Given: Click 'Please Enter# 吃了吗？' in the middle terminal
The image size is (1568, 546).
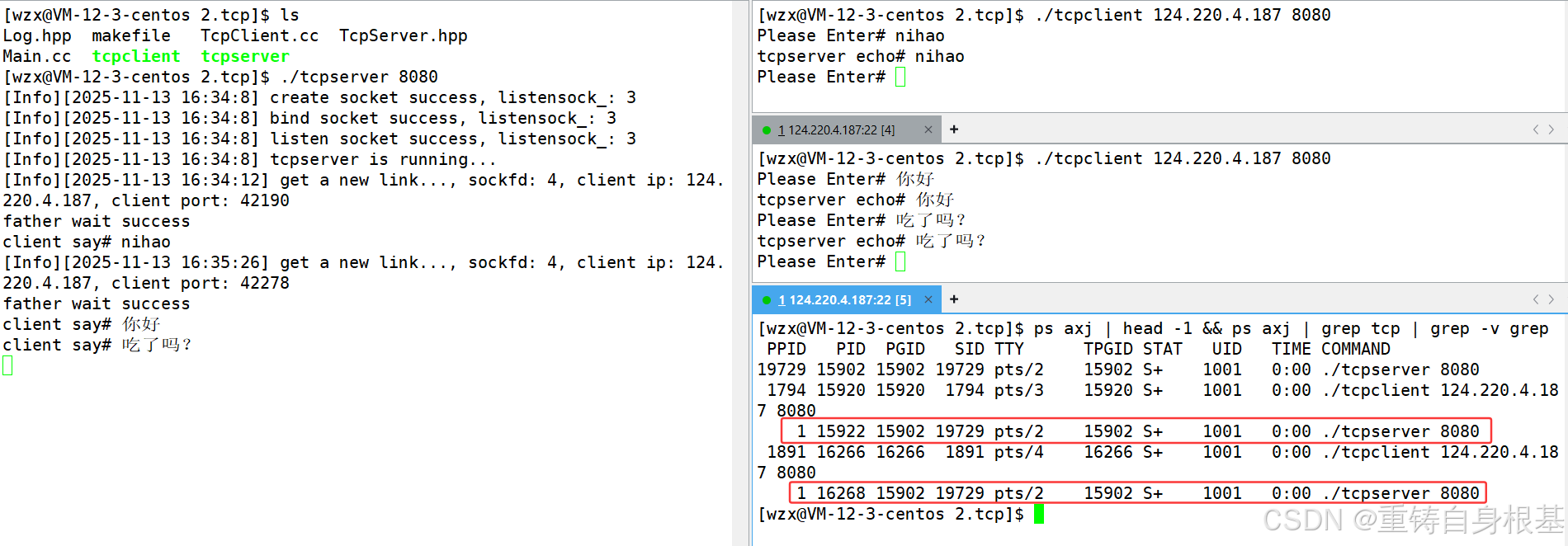Looking at the screenshot, I should coord(862,220).
